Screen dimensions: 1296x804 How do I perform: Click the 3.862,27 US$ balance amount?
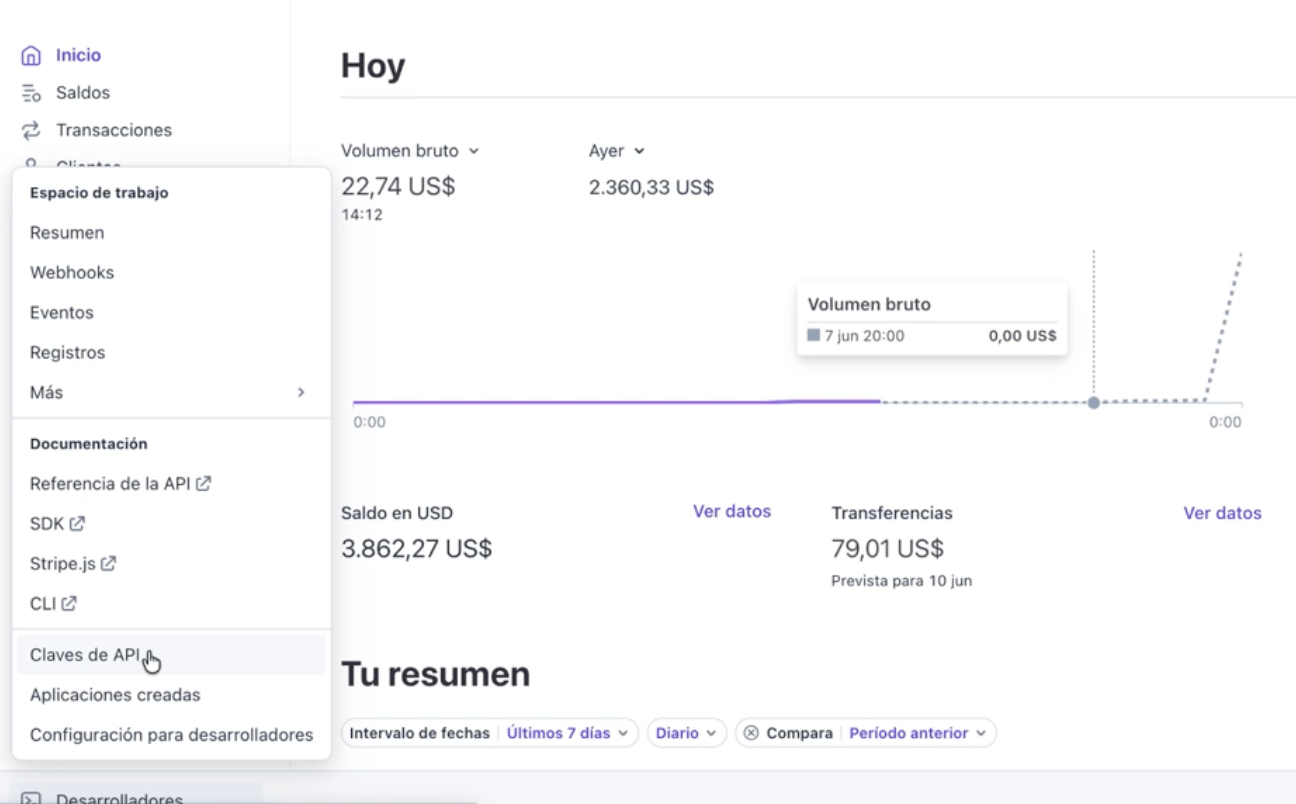point(416,549)
